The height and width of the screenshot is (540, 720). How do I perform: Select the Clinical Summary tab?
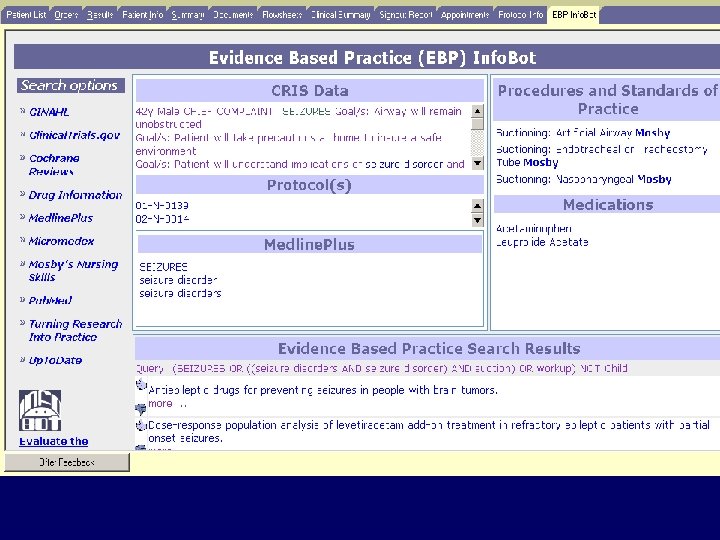[x=340, y=15]
